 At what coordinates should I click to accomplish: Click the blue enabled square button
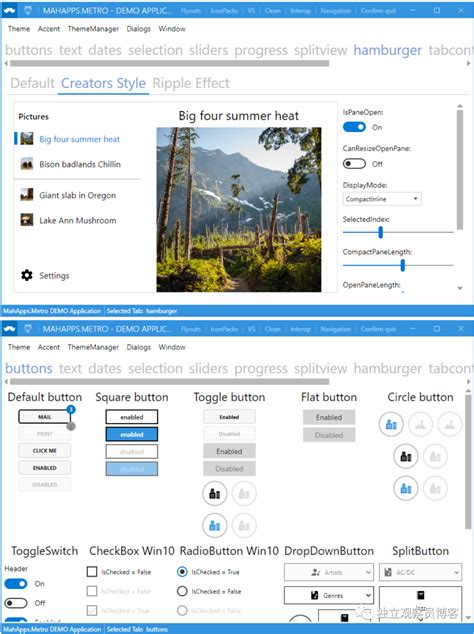pyautogui.click(x=132, y=434)
